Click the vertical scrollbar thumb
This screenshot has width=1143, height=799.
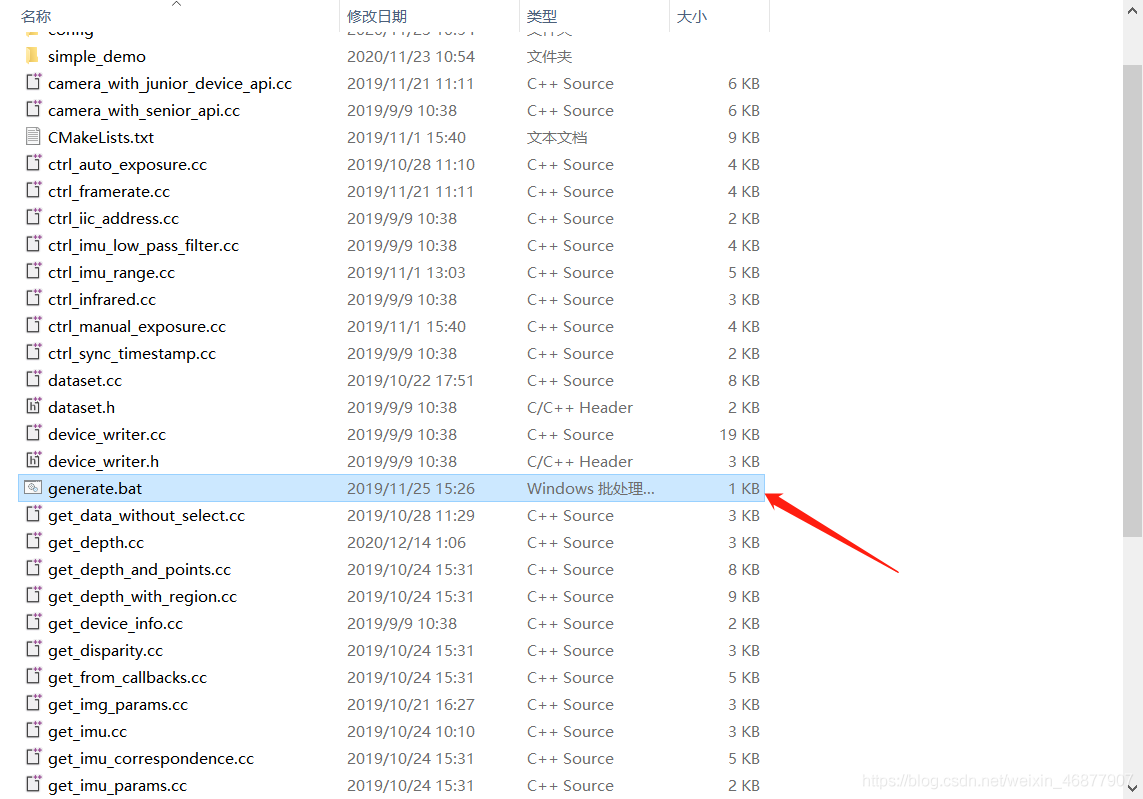pos(1132,300)
